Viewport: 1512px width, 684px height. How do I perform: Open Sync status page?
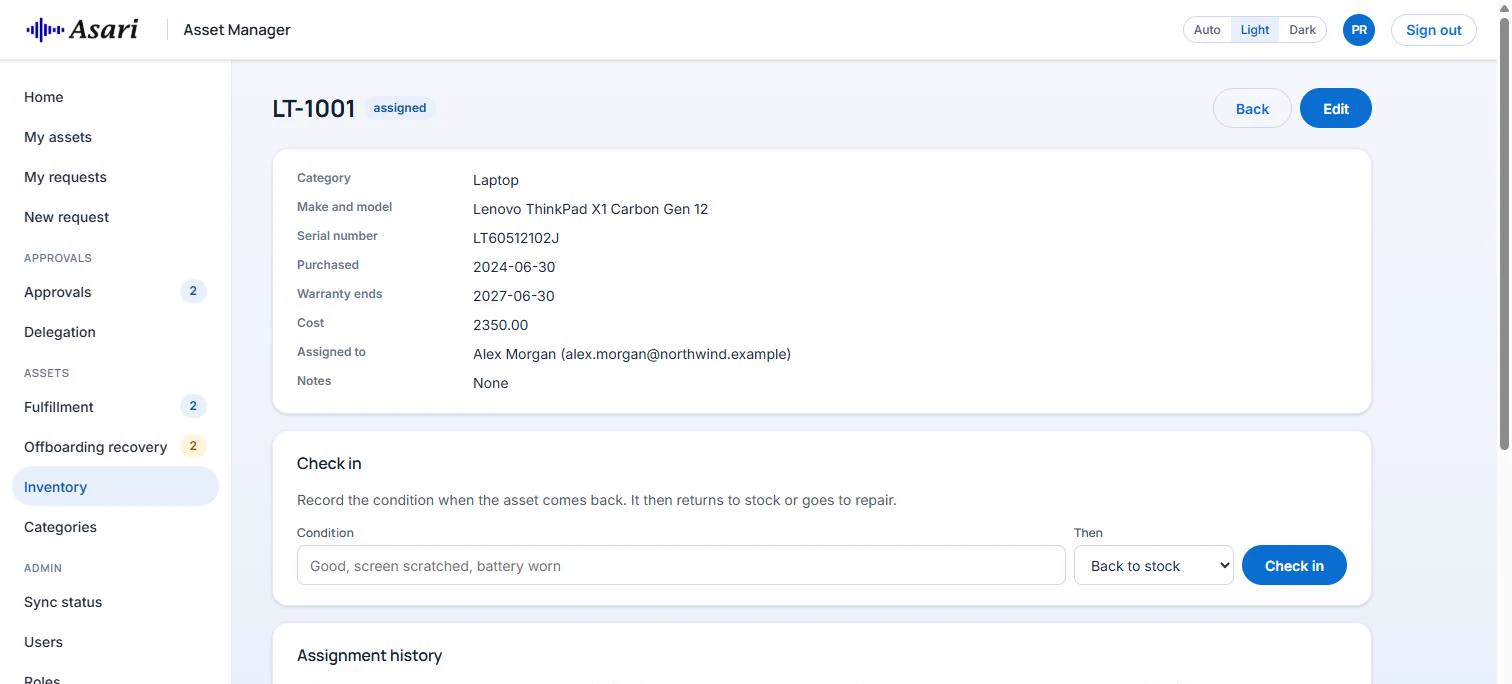115,602
